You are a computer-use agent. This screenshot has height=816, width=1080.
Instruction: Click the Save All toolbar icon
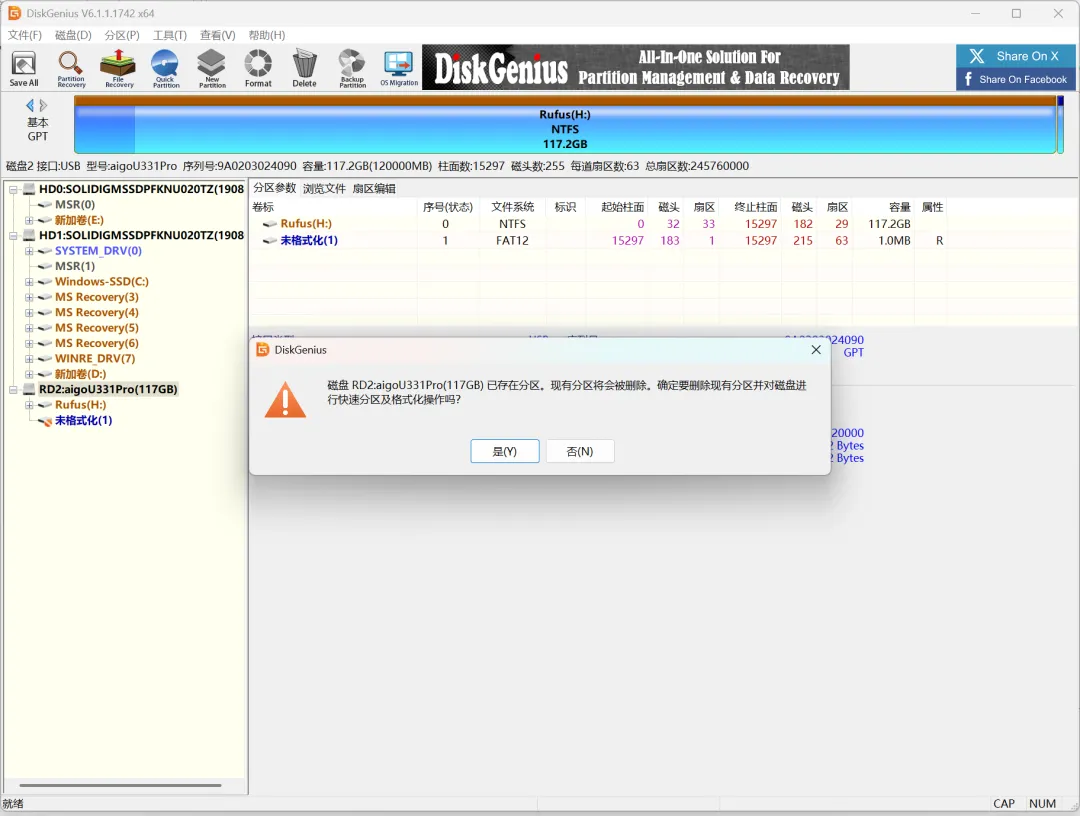point(24,69)
